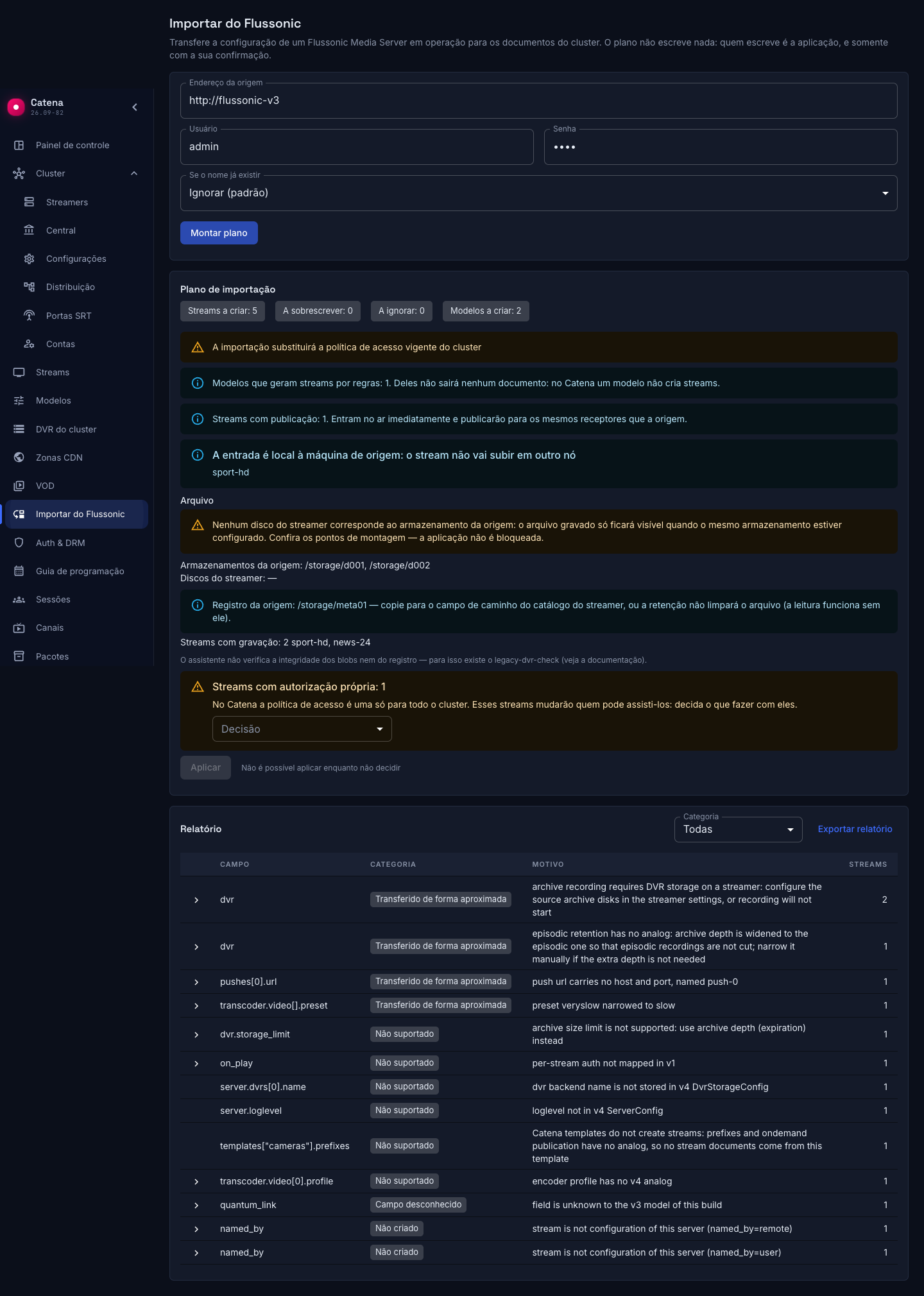
Task: Open the Modelos page
Action: point(77,401)
